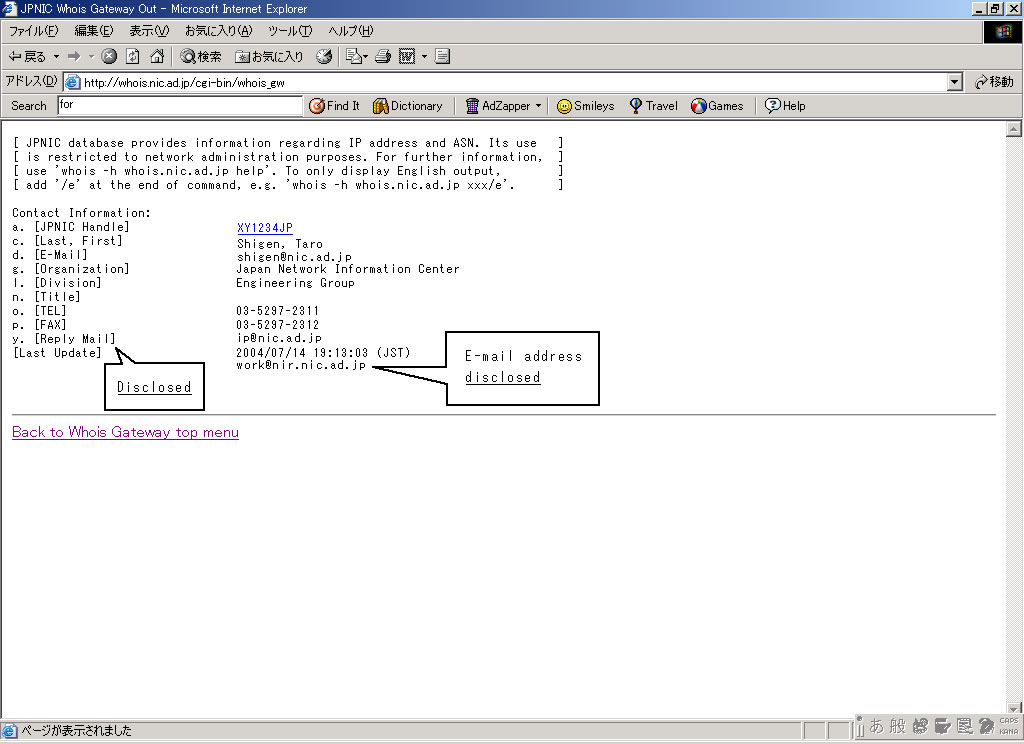Click the Discuss toolbar icon
This screenshot has height=744, width=1024.
(442, 57)
